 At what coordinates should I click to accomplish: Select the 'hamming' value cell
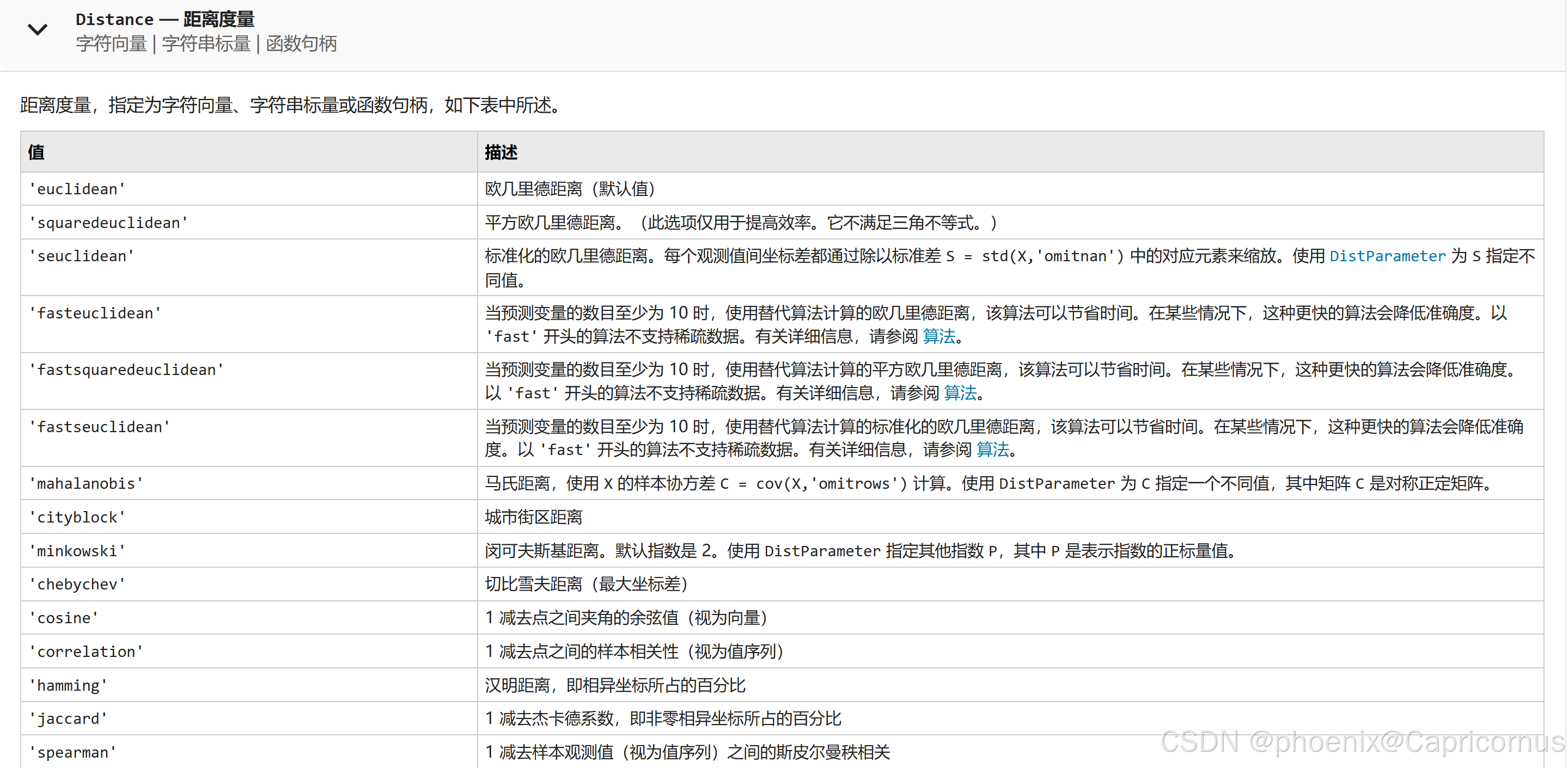[x=249, y=685]
